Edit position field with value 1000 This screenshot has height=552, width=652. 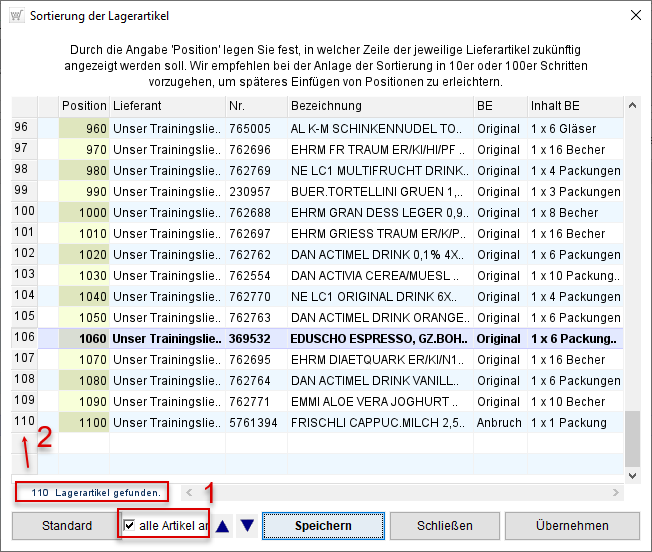[x=84, y=213]
